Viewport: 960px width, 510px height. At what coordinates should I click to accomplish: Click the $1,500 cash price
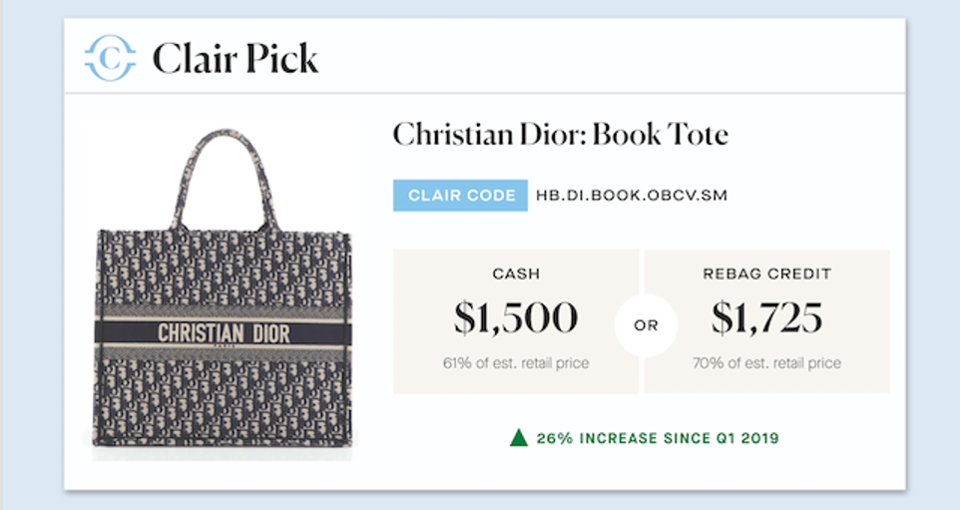click(x=516, y=318)
